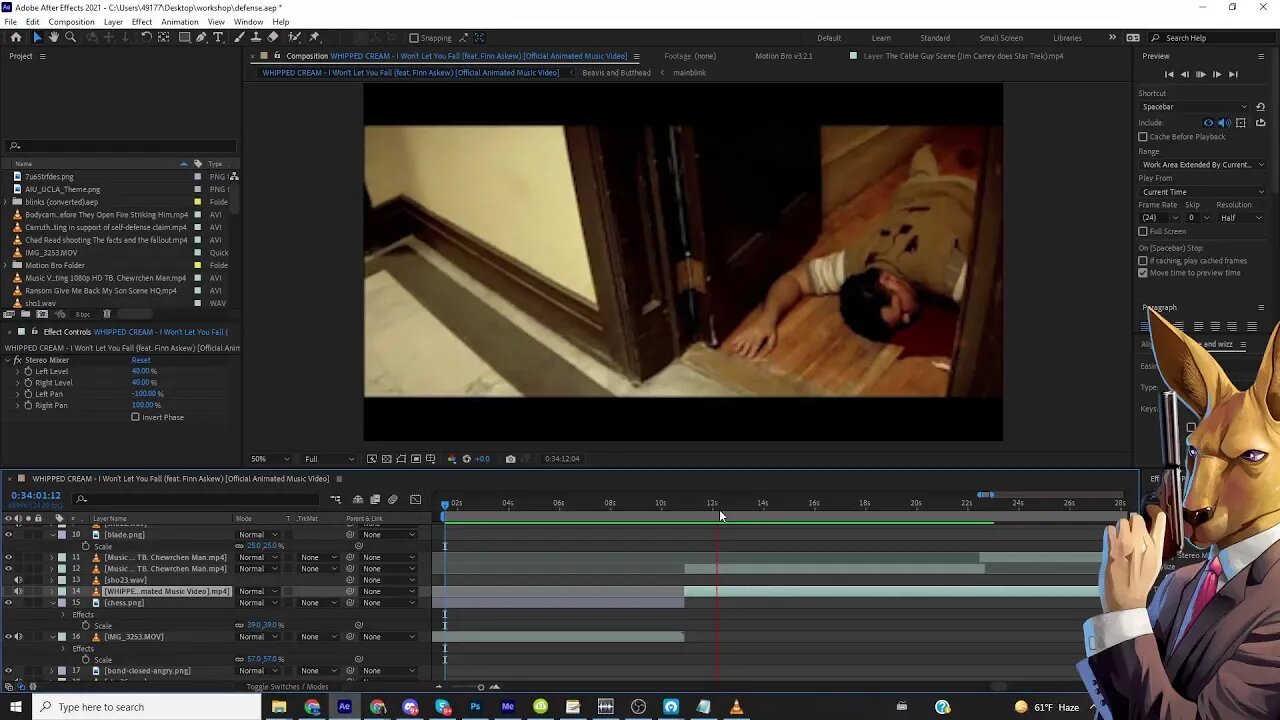Expand the sho23.wav layer properties
The height and width of the screenshot is (720, 1280).
point(52,580)
